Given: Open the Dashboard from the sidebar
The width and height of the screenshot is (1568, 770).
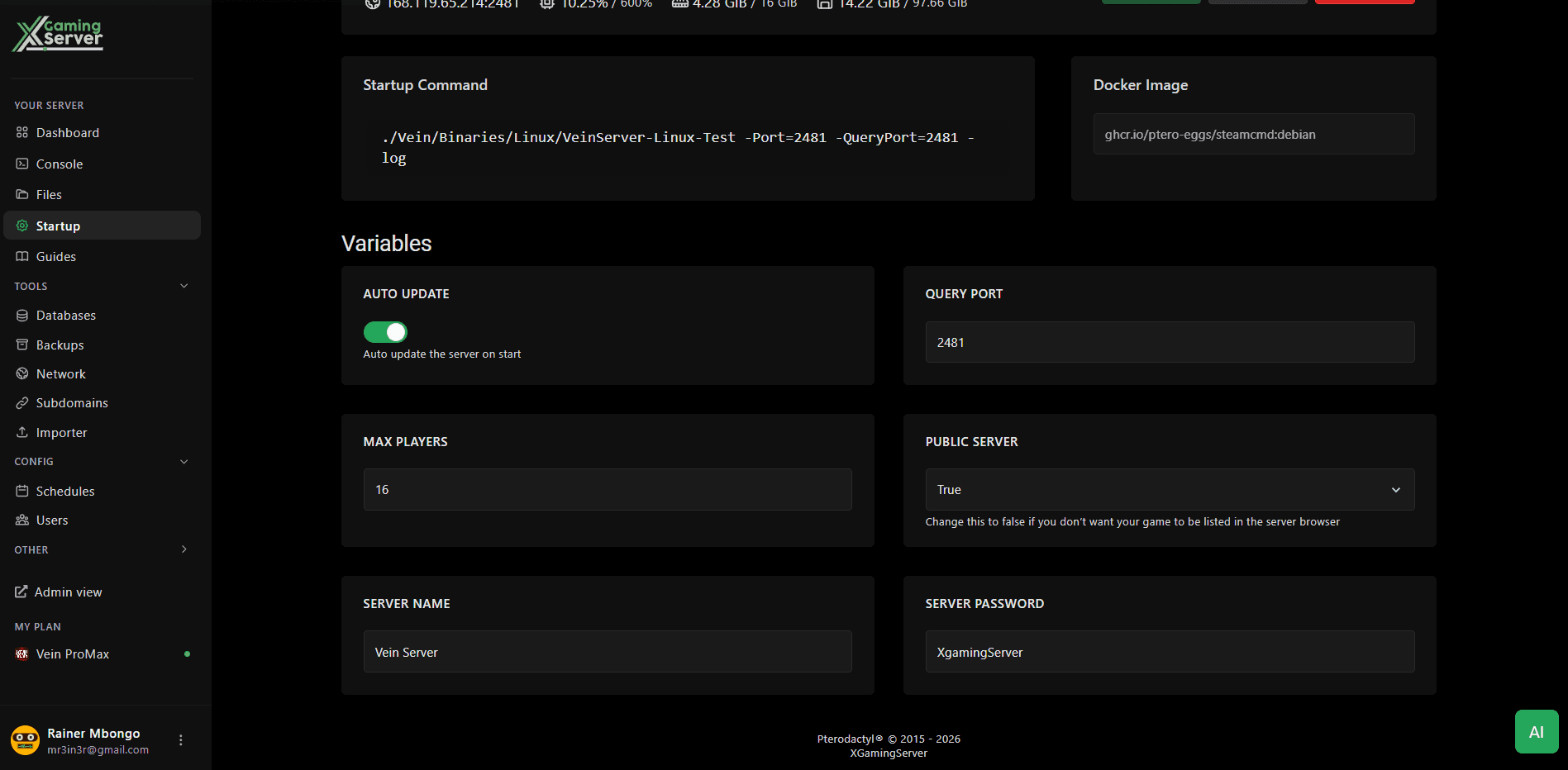Looking at the screenshot, I should pyautogui.click(x=67, y=132).
